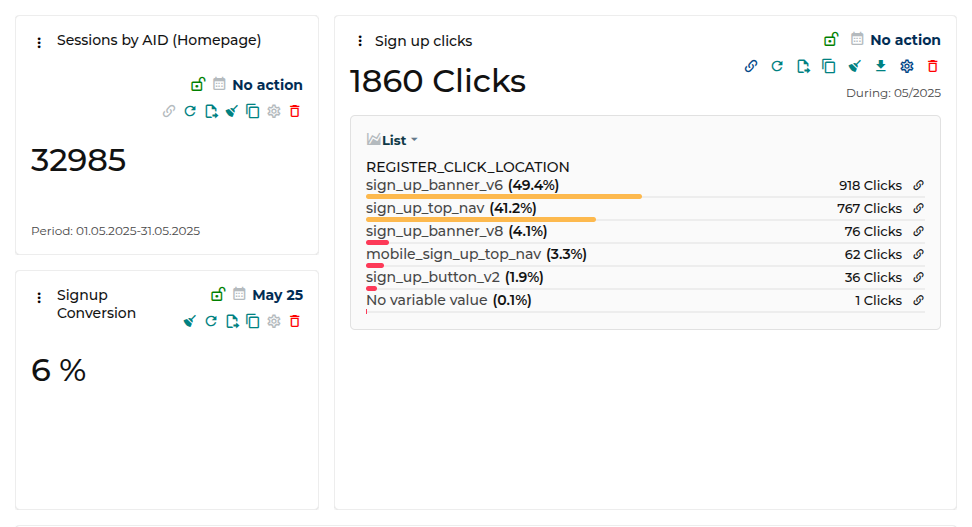The height and width of the screenshot is (527, 972).
Task: Open link for mobile_sign_up_top_nav row
Action: click(x=918, y=255)
